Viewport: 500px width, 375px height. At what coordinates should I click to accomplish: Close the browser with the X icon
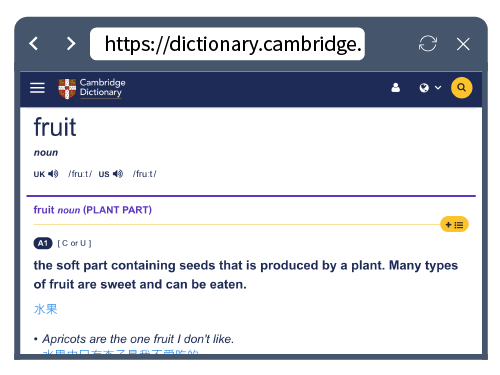[x=463, y=44]
